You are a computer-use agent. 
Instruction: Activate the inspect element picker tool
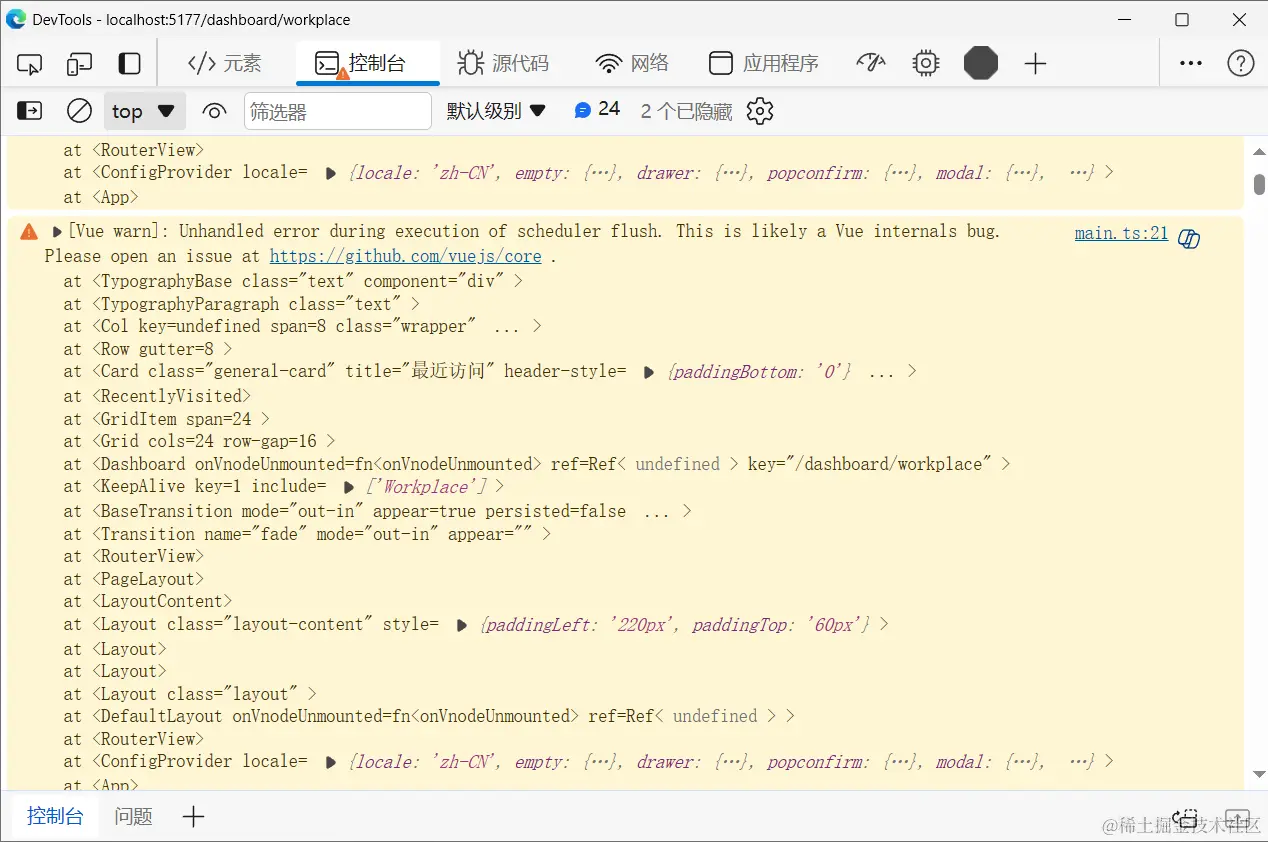coord(30,65)
